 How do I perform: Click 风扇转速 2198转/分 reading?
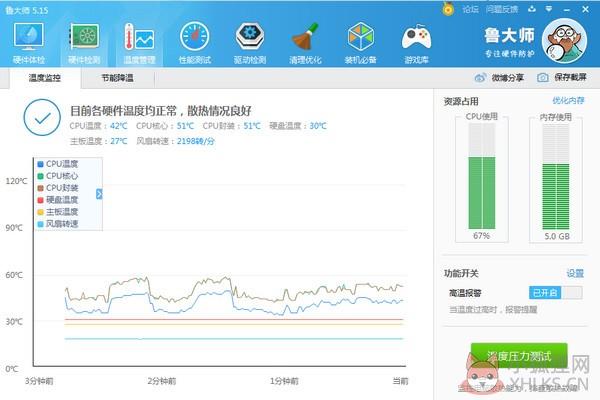175,141
